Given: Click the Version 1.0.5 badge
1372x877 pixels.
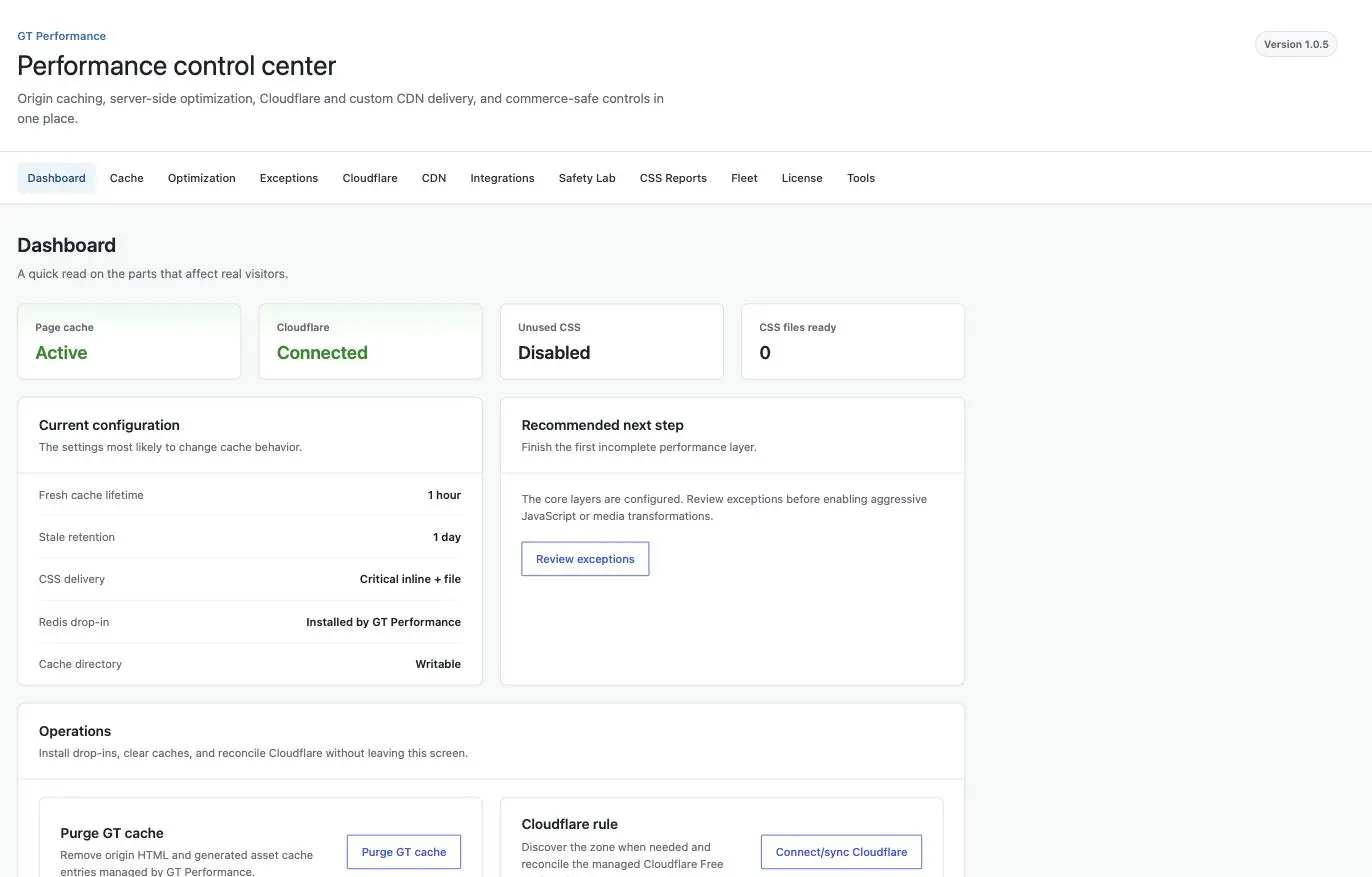Looking at the screenshot, I should (1296, 44).
